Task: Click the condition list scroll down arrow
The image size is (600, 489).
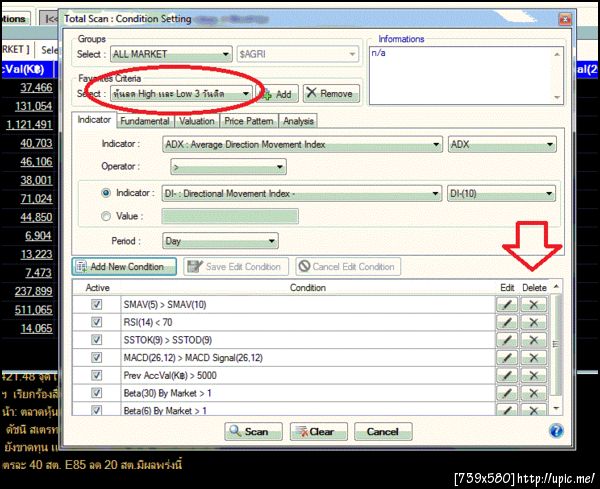Action: coord(556,408)
